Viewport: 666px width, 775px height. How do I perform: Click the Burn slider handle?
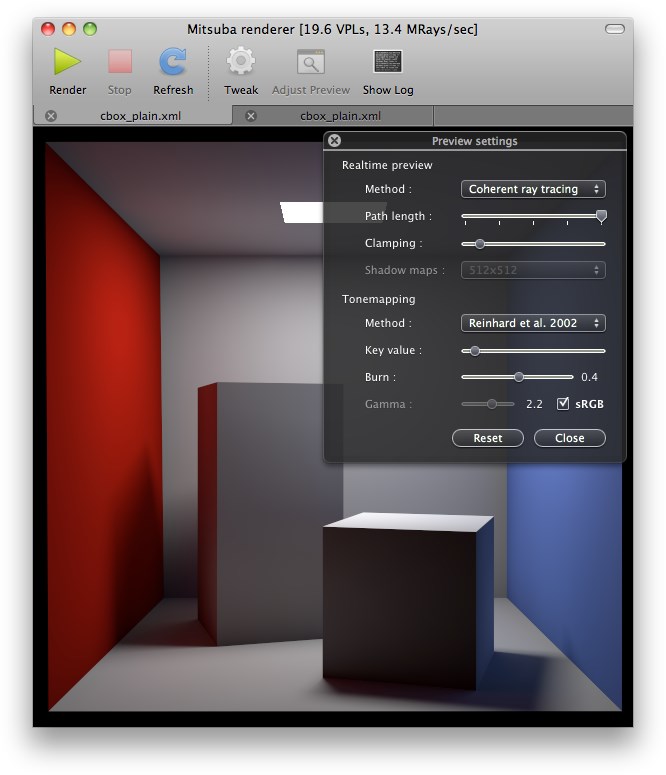tap(518, 377)
